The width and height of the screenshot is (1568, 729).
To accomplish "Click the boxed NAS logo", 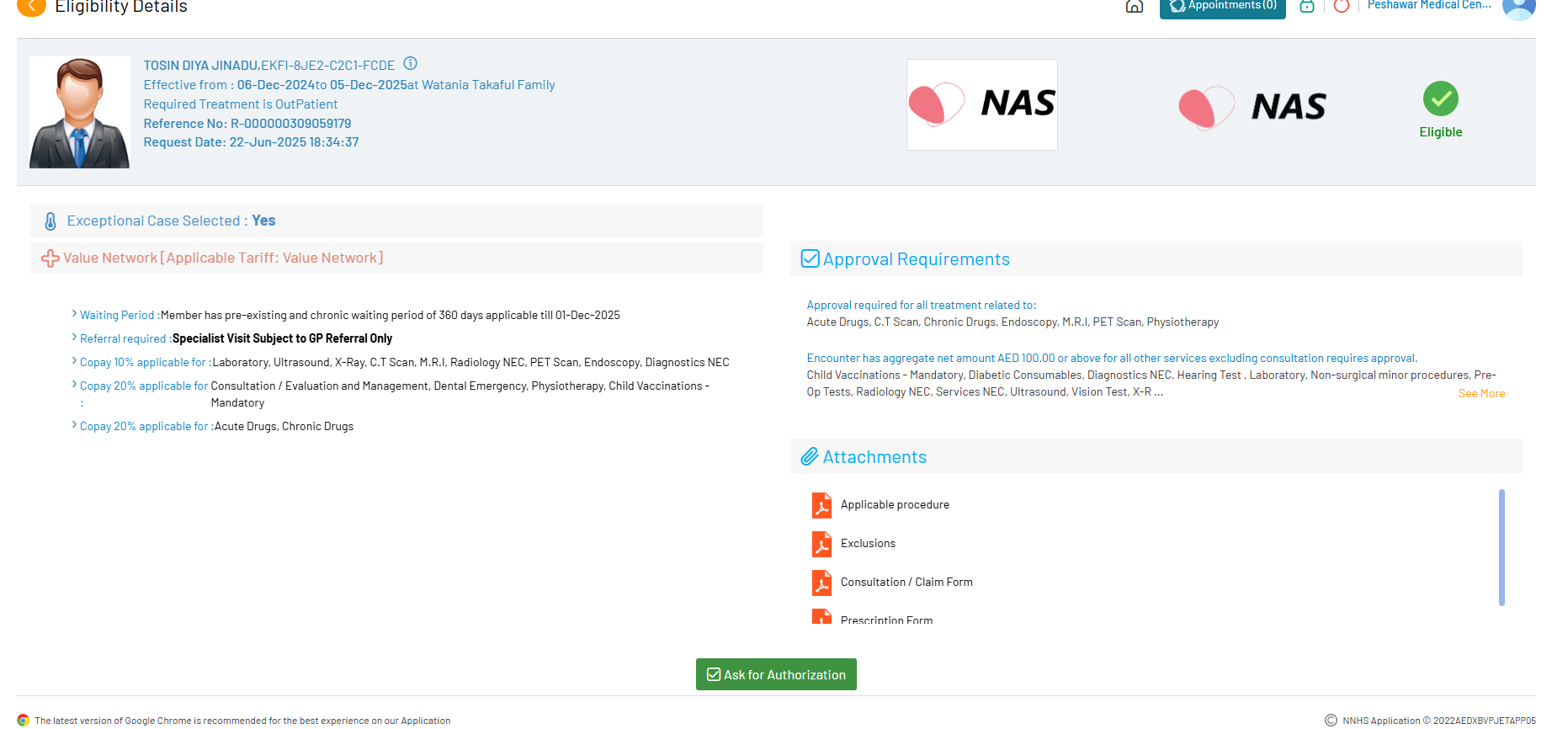I will [x=981, y=104].
